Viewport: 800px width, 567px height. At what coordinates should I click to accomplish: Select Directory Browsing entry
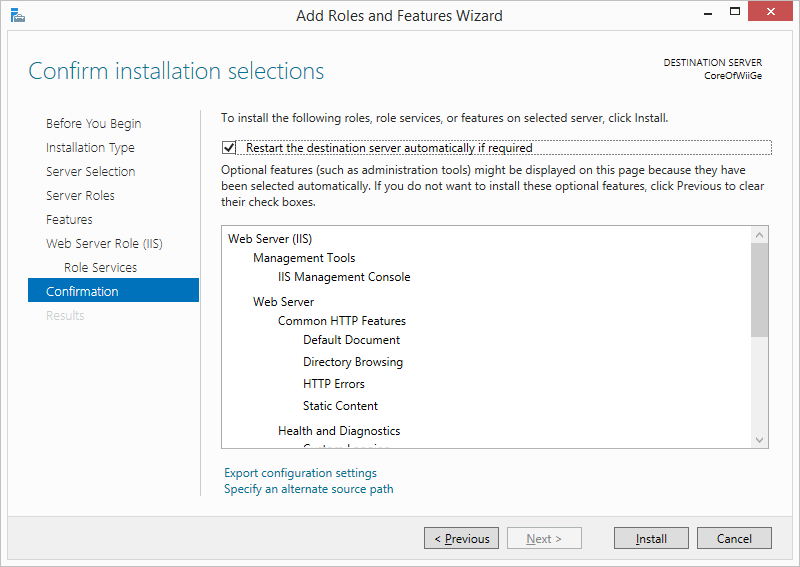(x=353, y=362)
